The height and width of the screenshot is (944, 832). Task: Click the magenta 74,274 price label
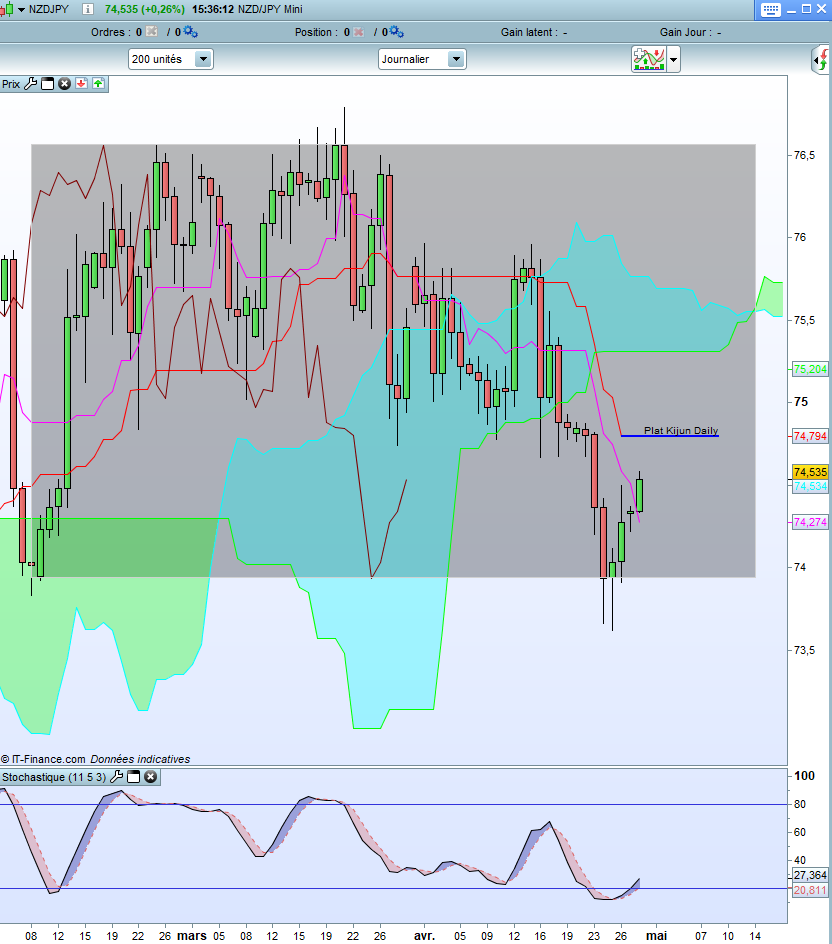point(810,522)
